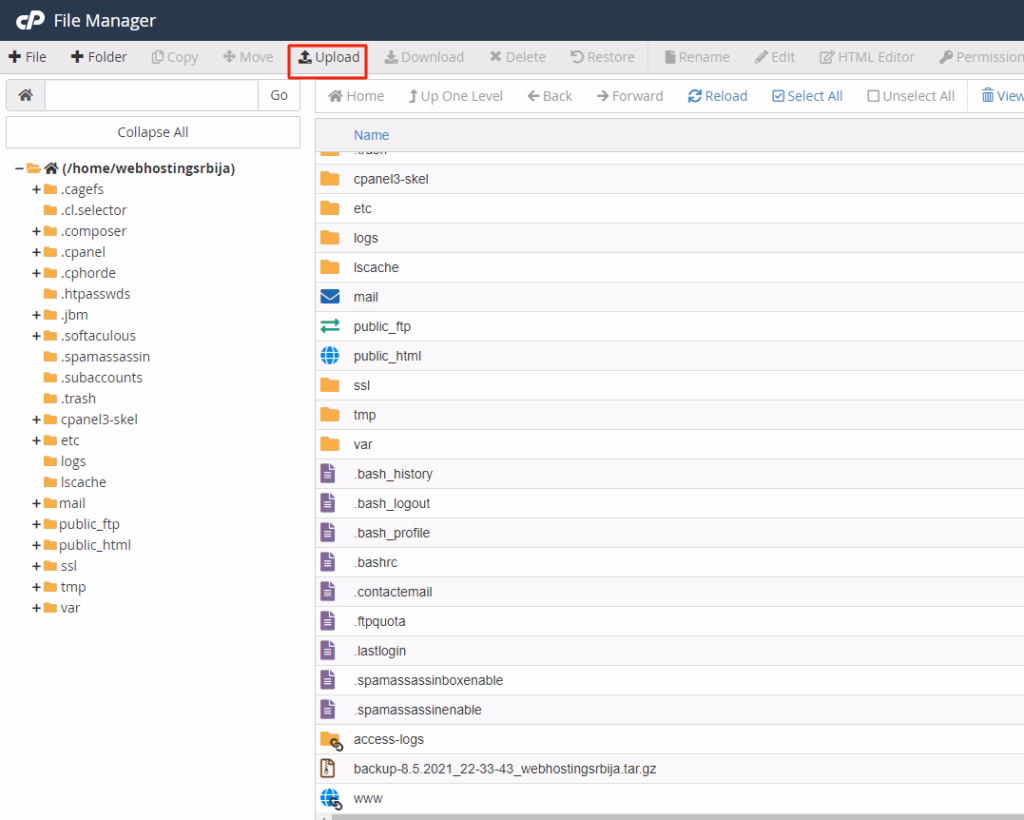1024x820 pixels.
Task: Click the Forward navigation button
Action: pos(630,96)
